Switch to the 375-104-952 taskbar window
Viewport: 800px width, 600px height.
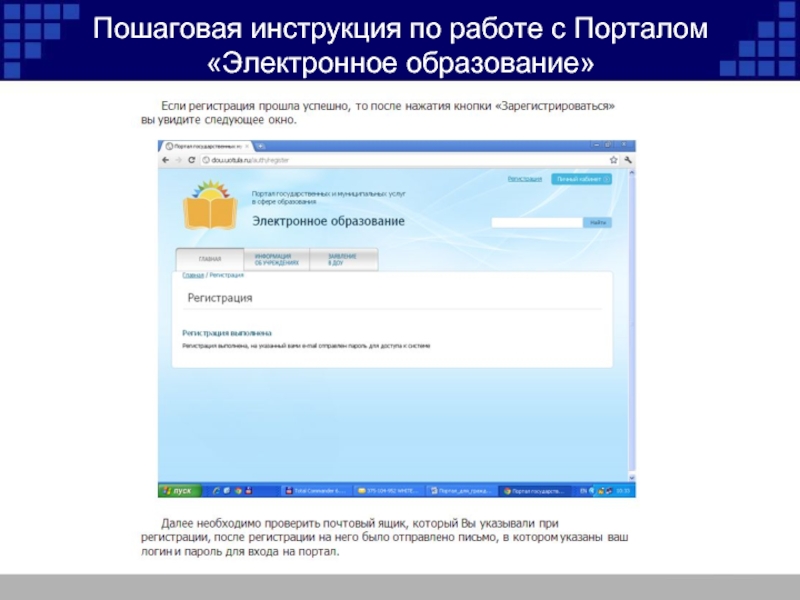(389, 491)
